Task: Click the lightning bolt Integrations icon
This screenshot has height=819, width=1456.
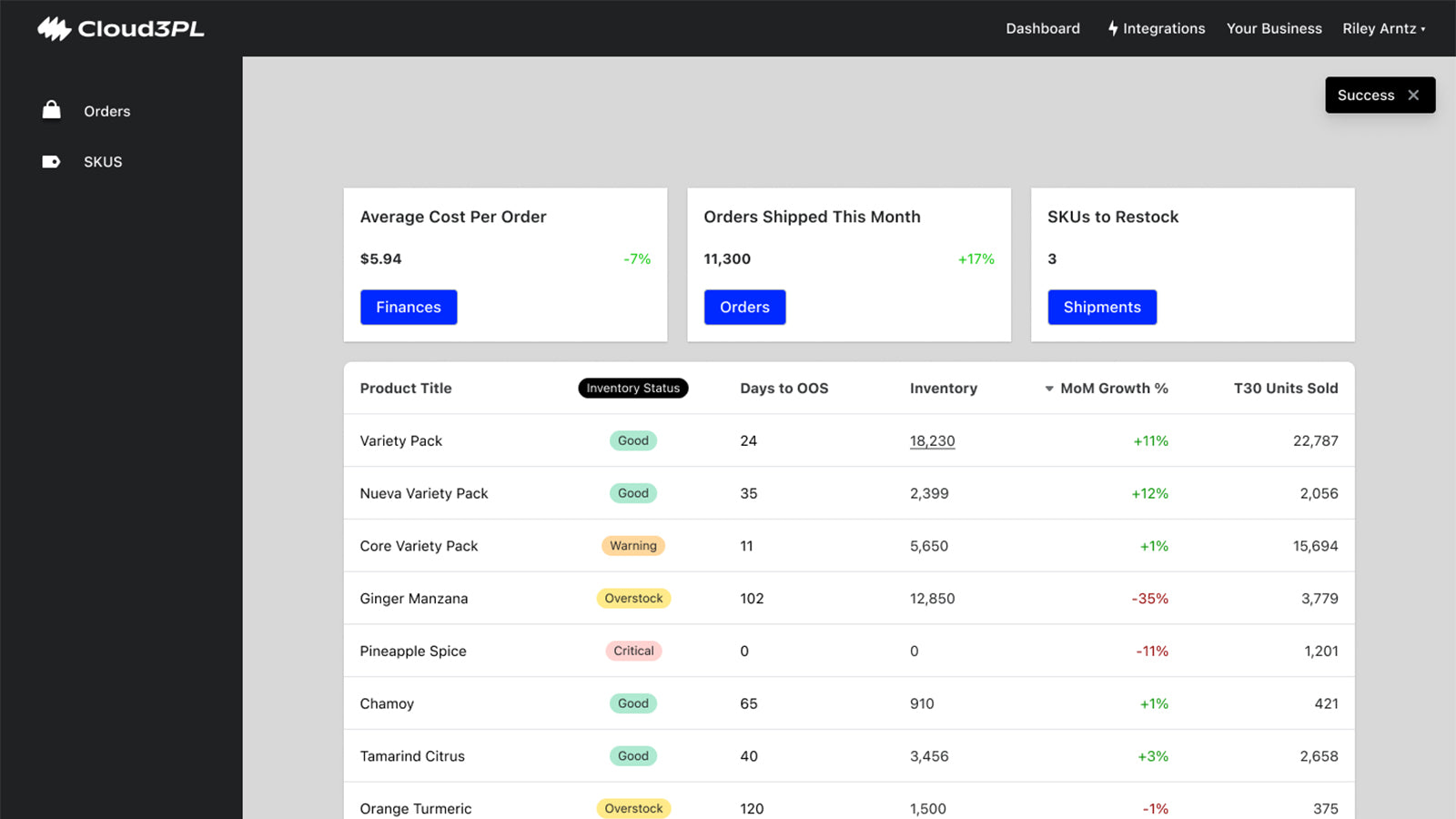Action: (1112, 29)
